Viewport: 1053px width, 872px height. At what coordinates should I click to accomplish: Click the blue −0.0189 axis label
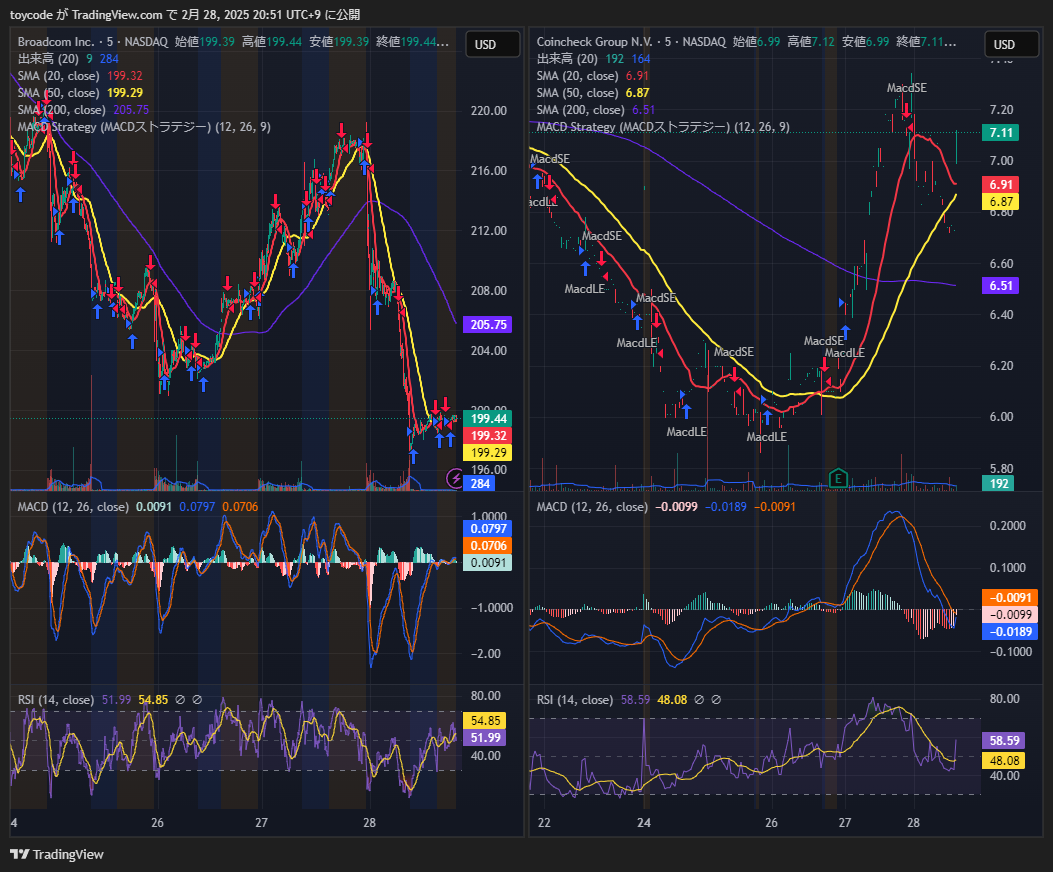pos(1011,631)
